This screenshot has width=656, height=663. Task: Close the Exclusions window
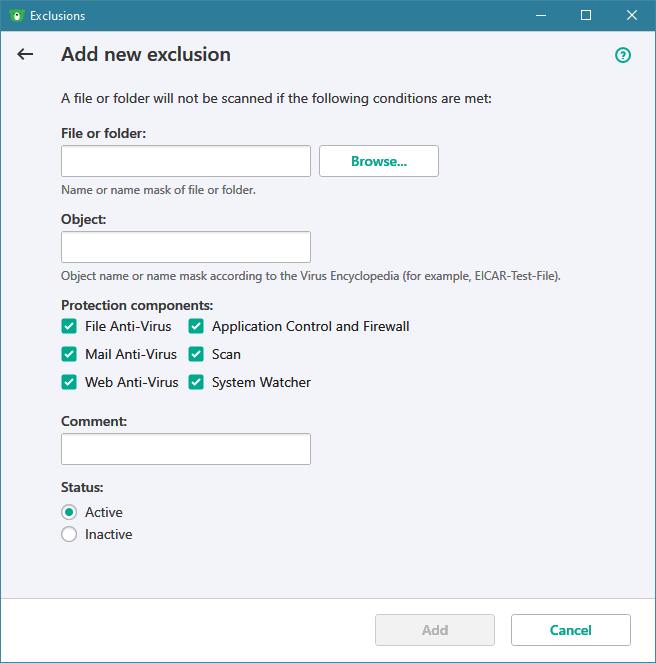(x=632, y=16)
